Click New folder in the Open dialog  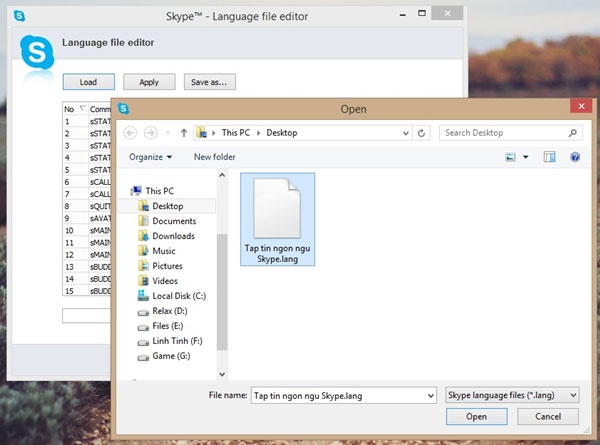coord(214,157)
